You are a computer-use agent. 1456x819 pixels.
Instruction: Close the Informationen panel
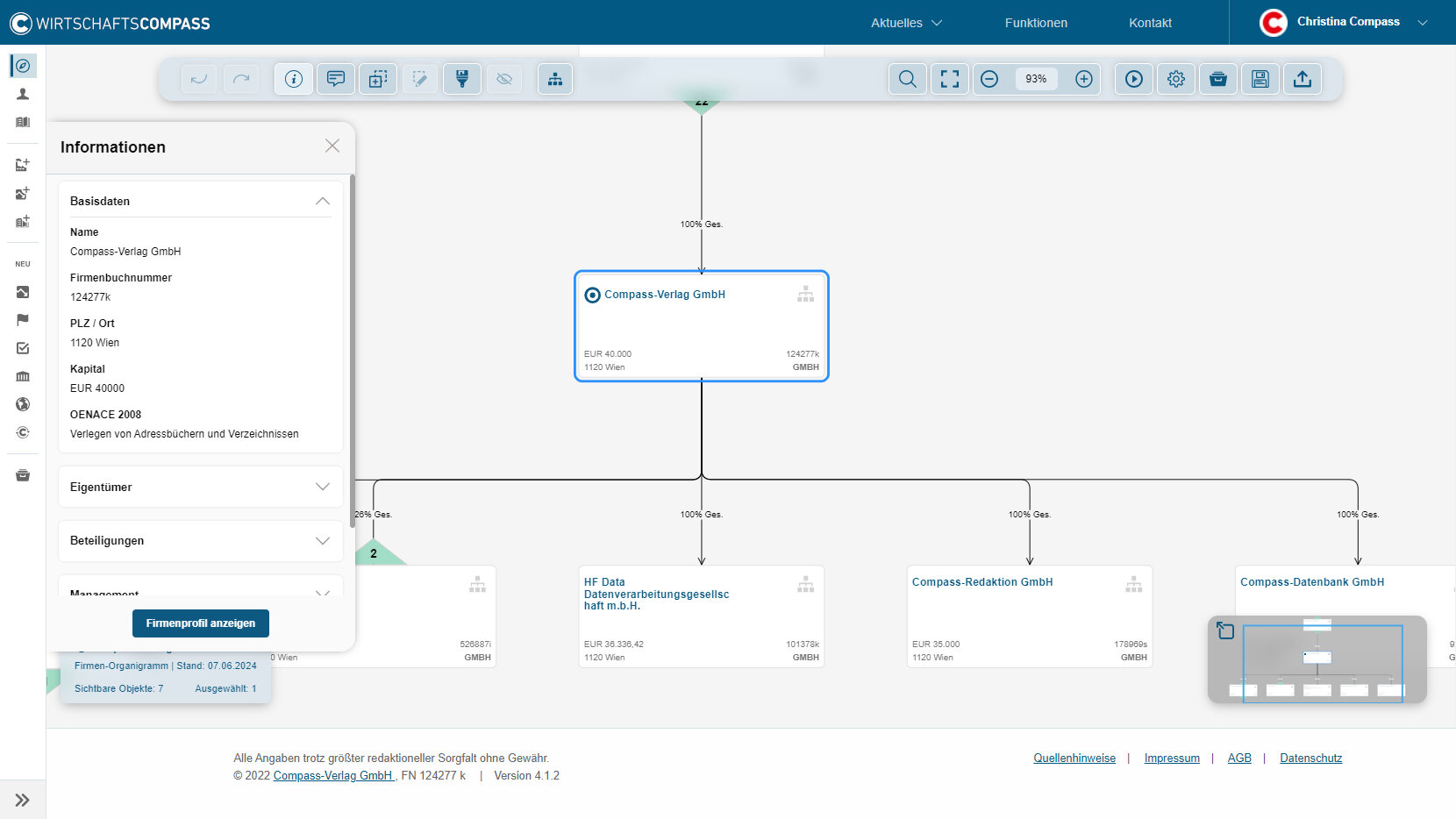coord(332,146)
